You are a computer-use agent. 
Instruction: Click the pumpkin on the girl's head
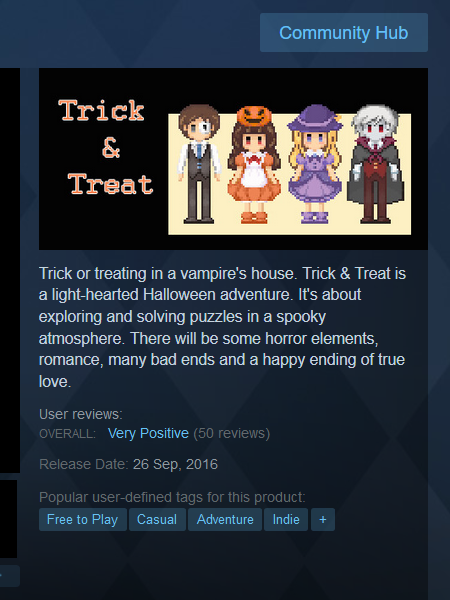254,115
